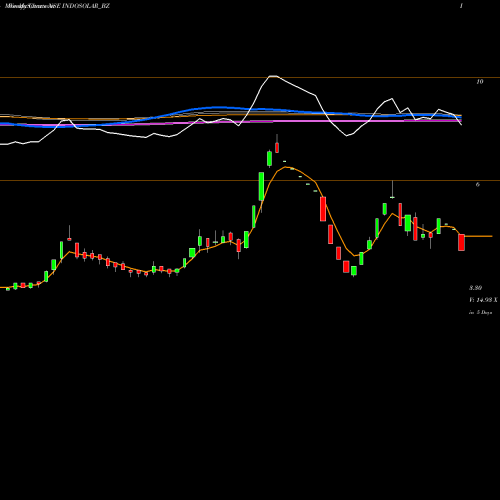
Task: Click the highest red candlestick near the peak
Action: click(x=277, y=147)
